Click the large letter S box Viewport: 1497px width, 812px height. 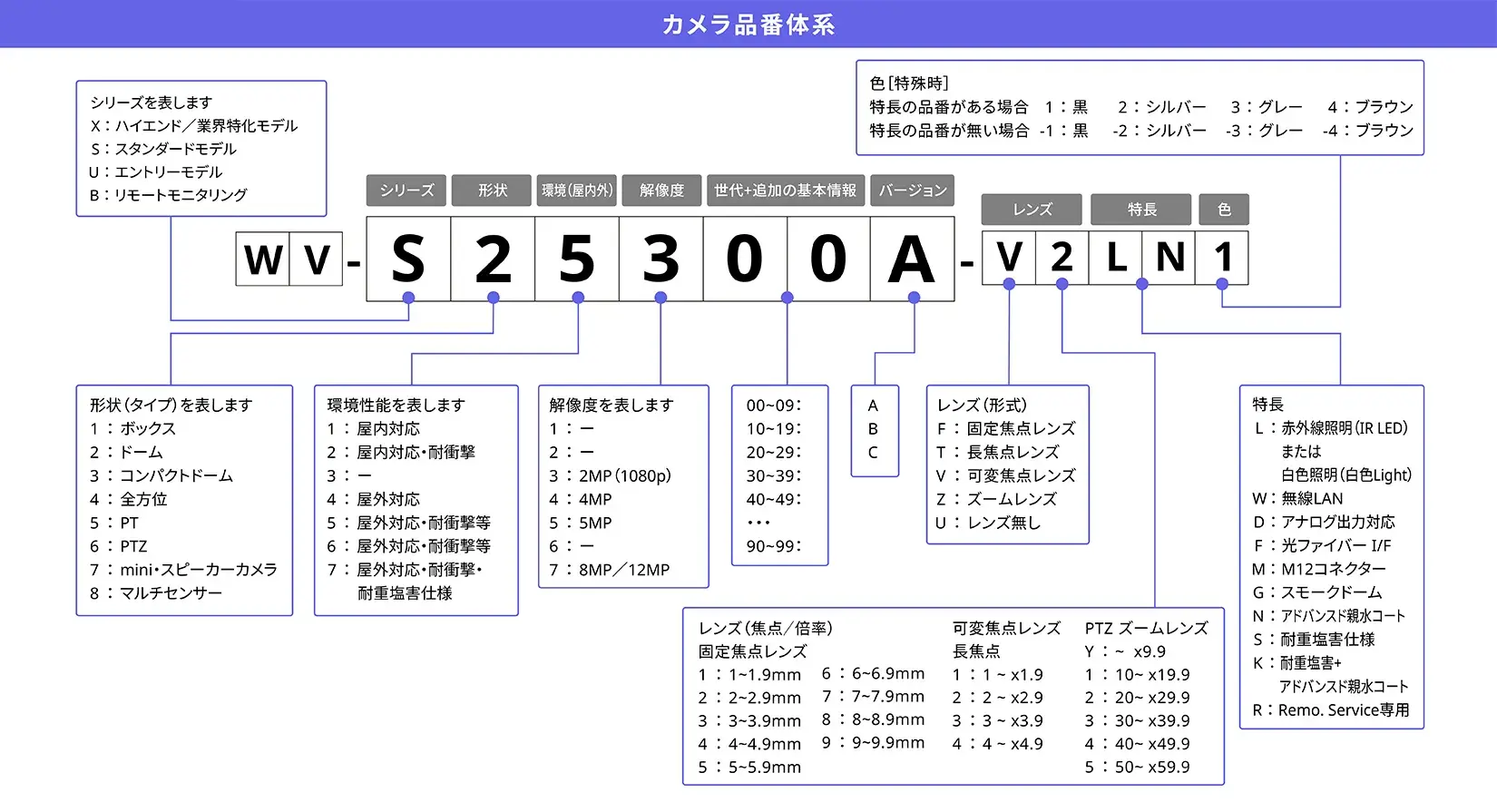pyautogui.click(x=408, y=259)
